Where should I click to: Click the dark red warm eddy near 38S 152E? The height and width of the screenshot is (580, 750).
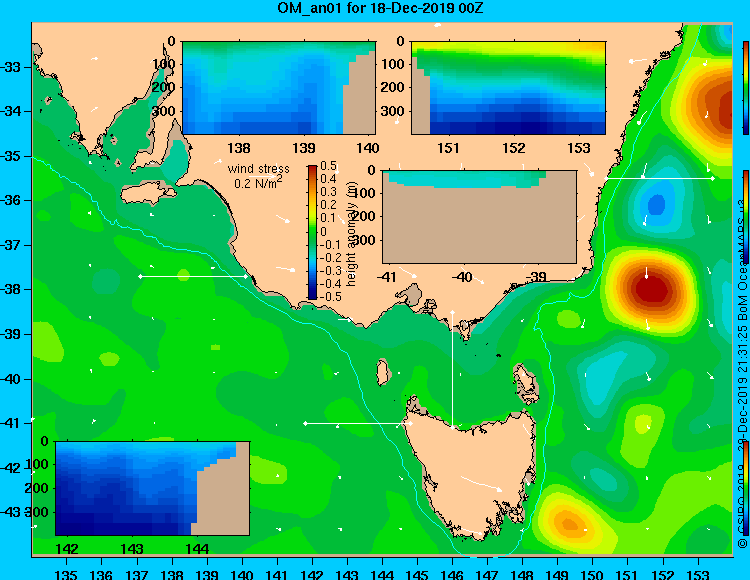[x=651, y=289]
